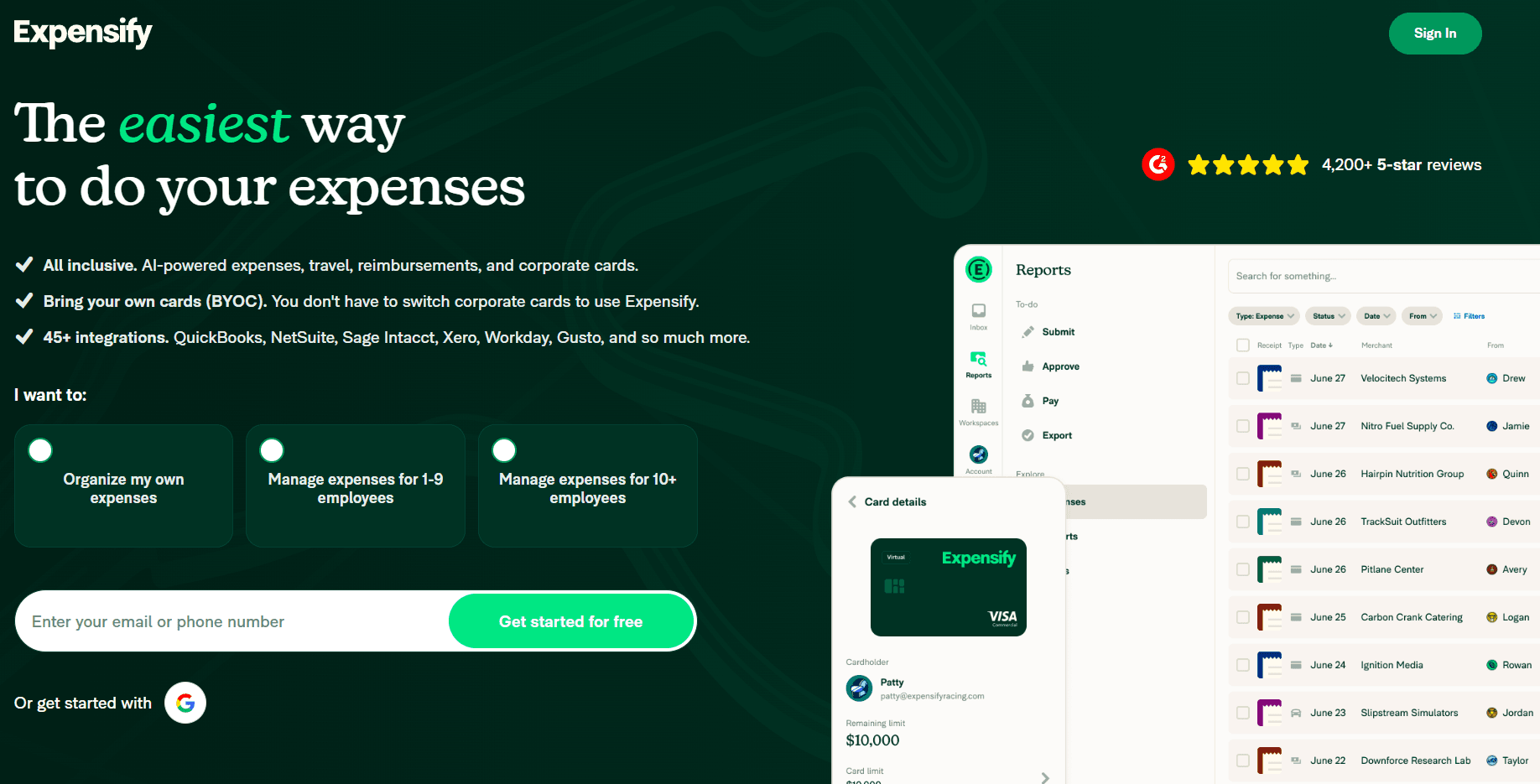Open the receipt thumbnail for Carbon Crank Catering
Screen dimensions: 1540x784
tap(1270, 617)
